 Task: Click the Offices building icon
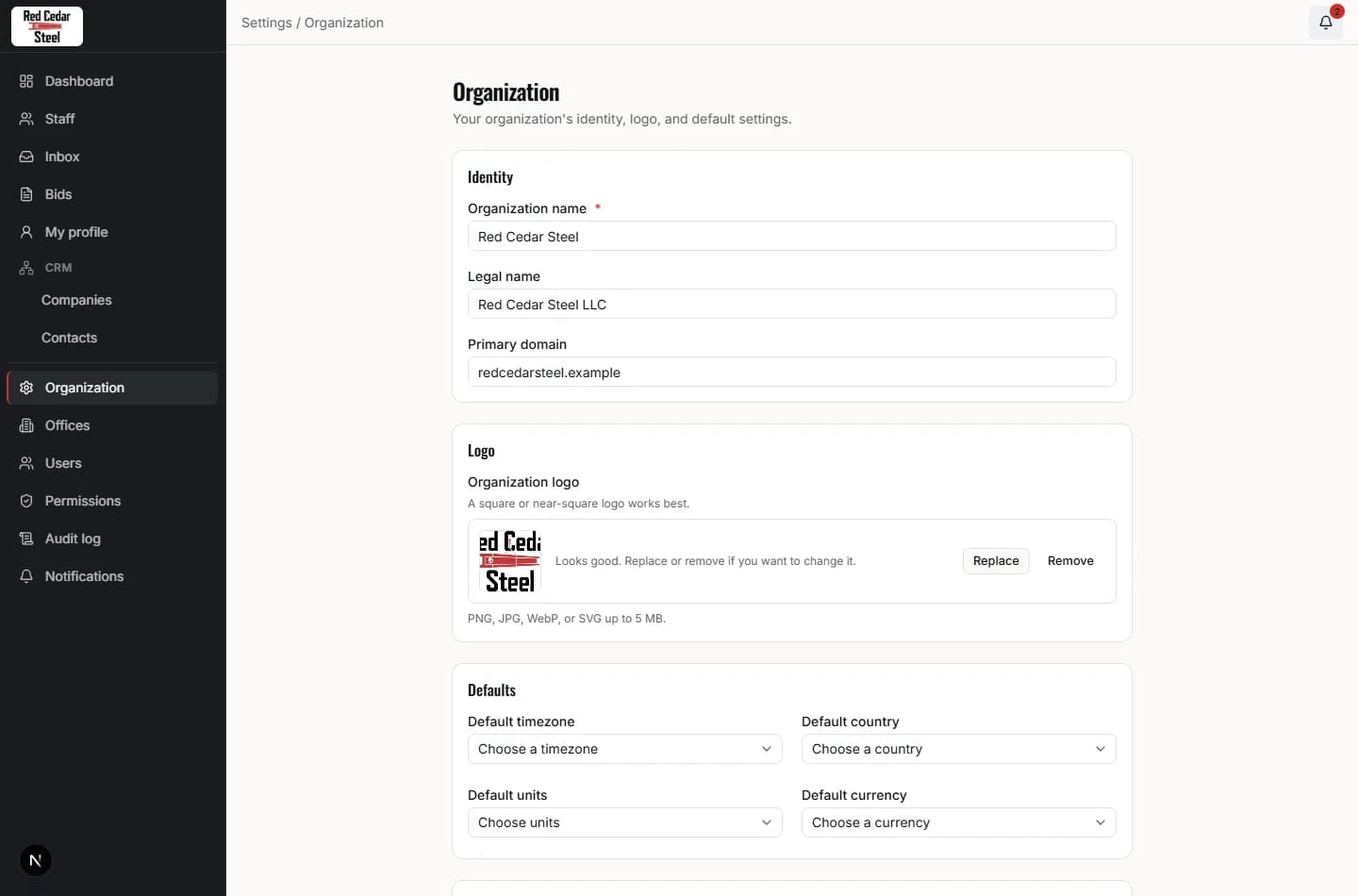[x=26, y=425]
